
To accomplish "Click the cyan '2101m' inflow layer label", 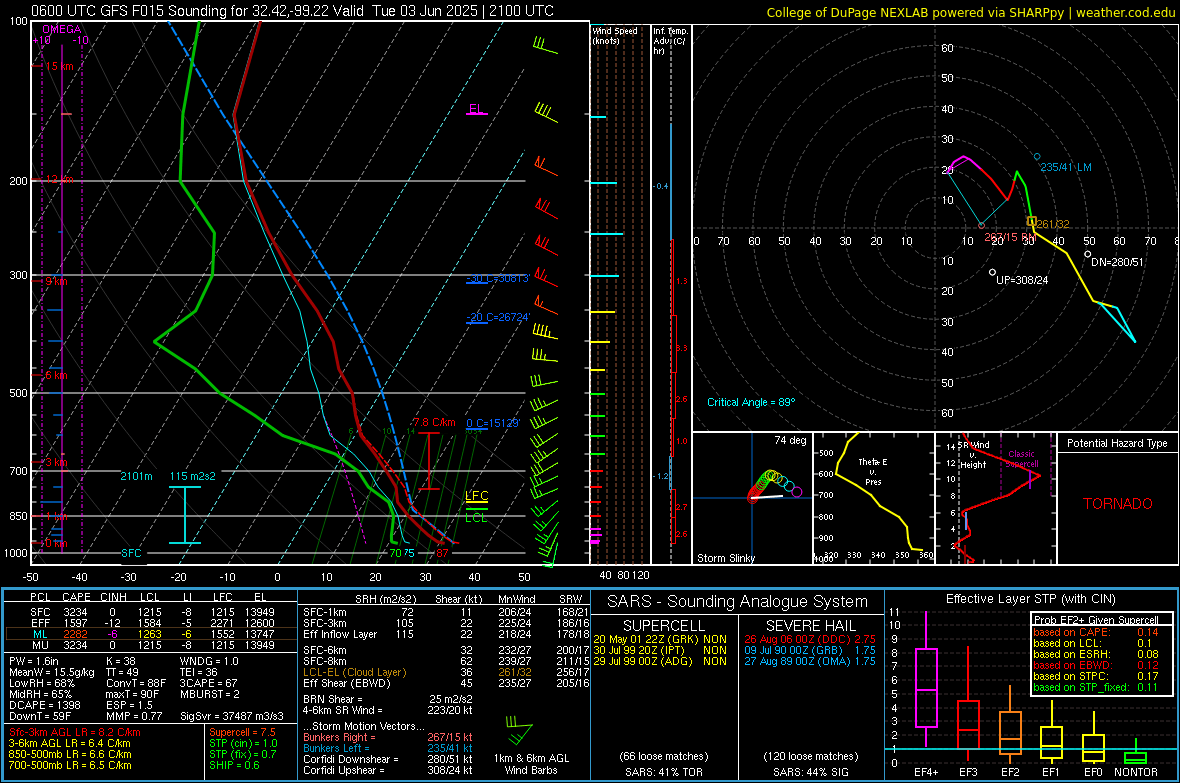I will coord(136,476).
